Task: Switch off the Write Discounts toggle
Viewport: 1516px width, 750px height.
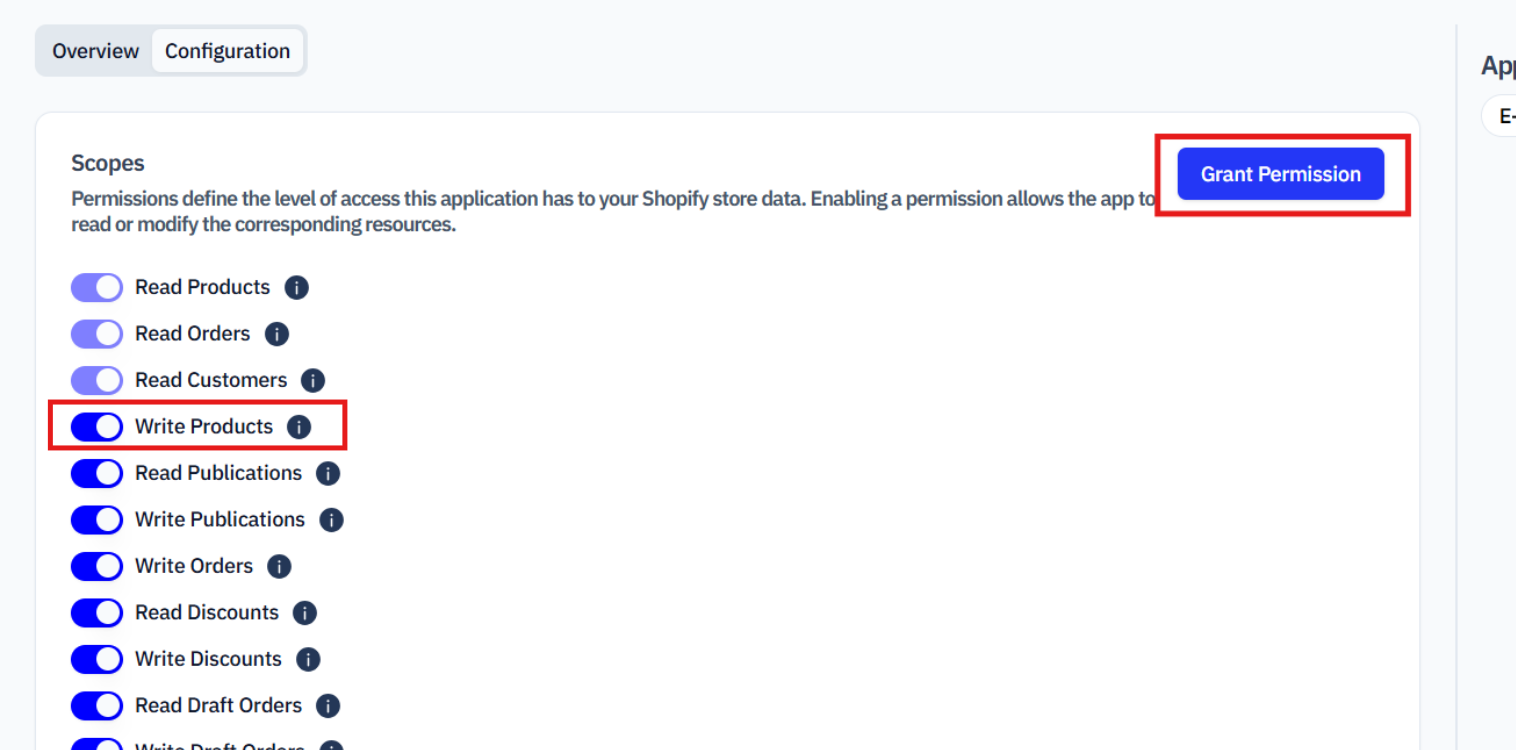Action: [x=97, y=660]
